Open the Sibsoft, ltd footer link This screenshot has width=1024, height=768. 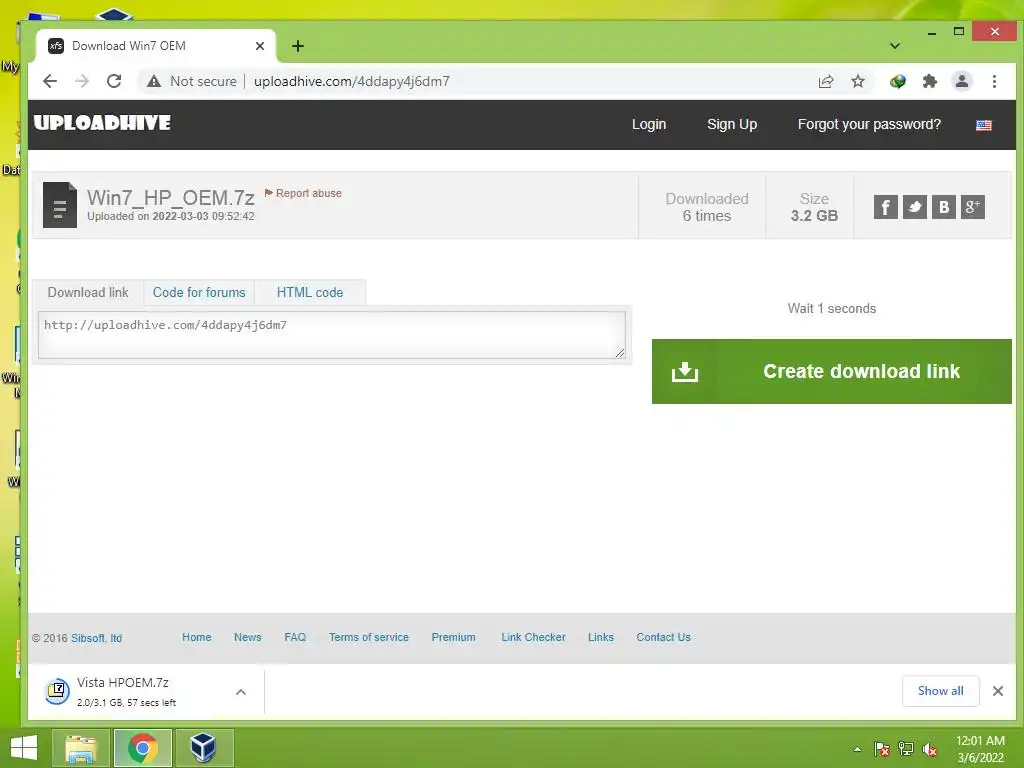click(97, 638)
